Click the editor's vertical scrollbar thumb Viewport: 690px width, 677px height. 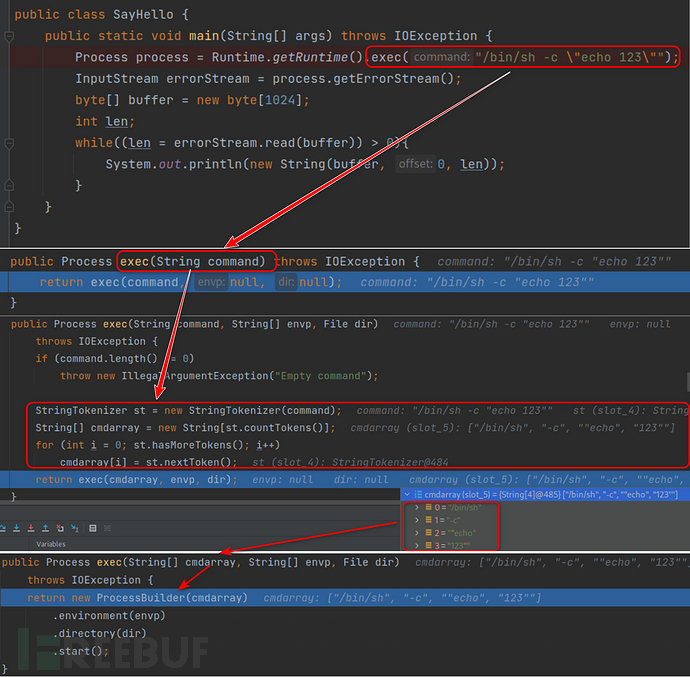click(x=686, y=381)
